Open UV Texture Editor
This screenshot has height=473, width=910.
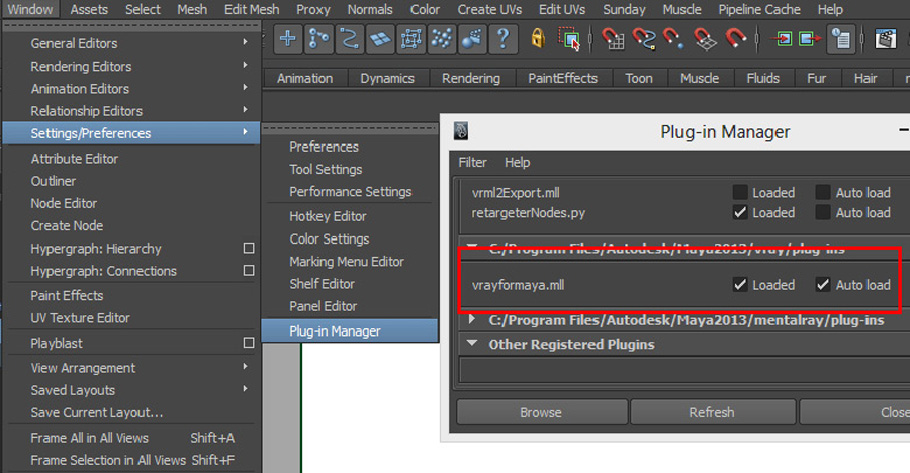[80, 318]
